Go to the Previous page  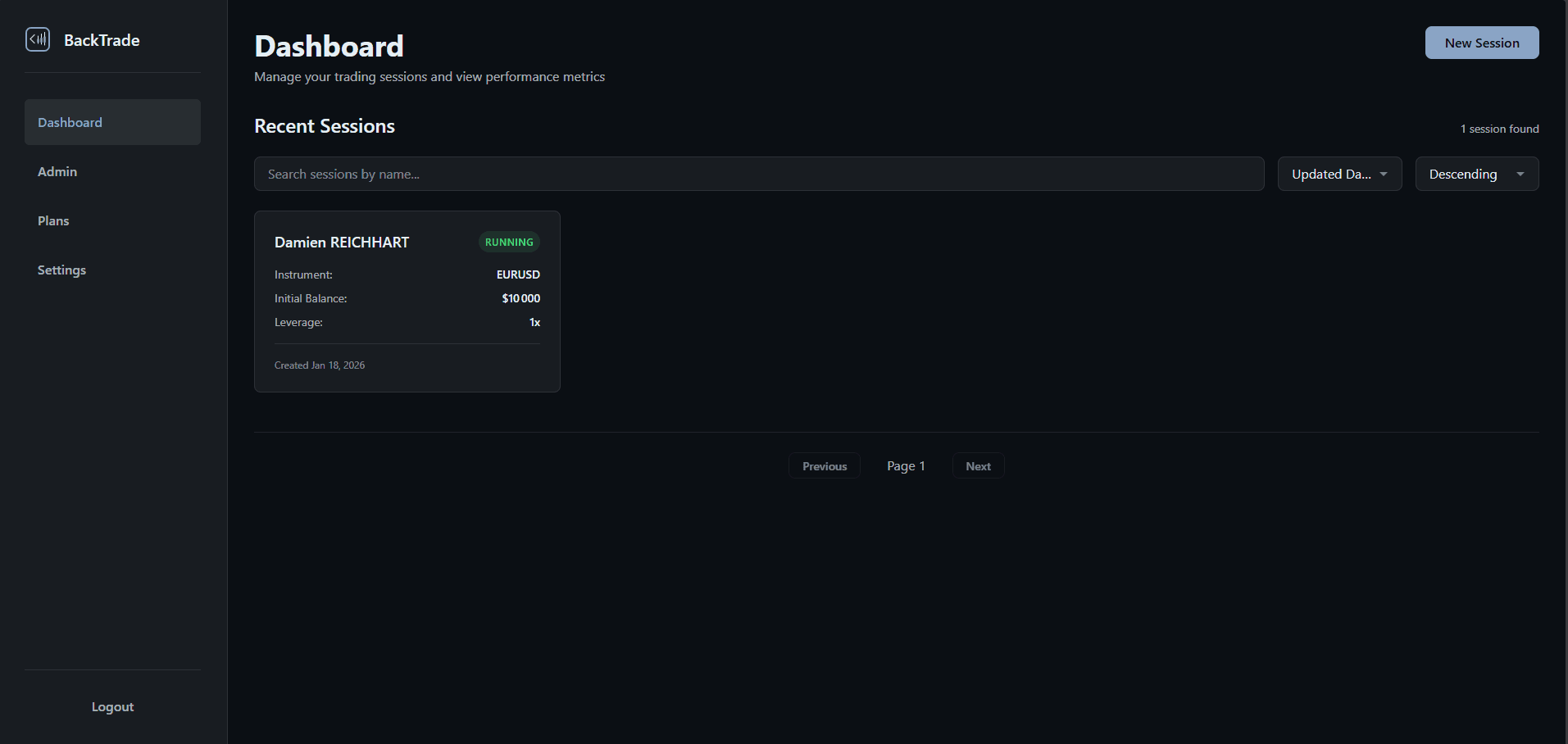point(824,466)
